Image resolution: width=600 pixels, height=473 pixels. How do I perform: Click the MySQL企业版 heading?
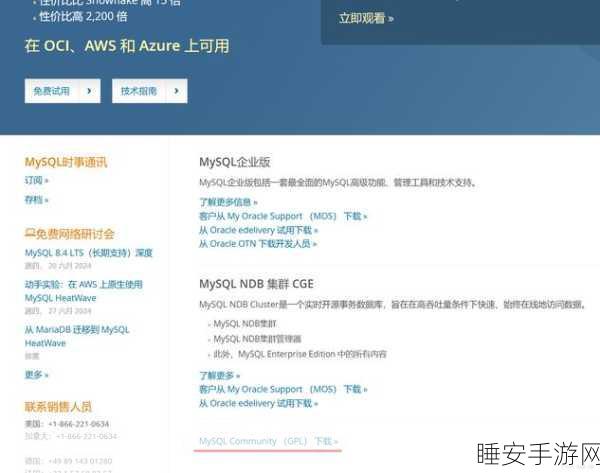click(235, 162)
